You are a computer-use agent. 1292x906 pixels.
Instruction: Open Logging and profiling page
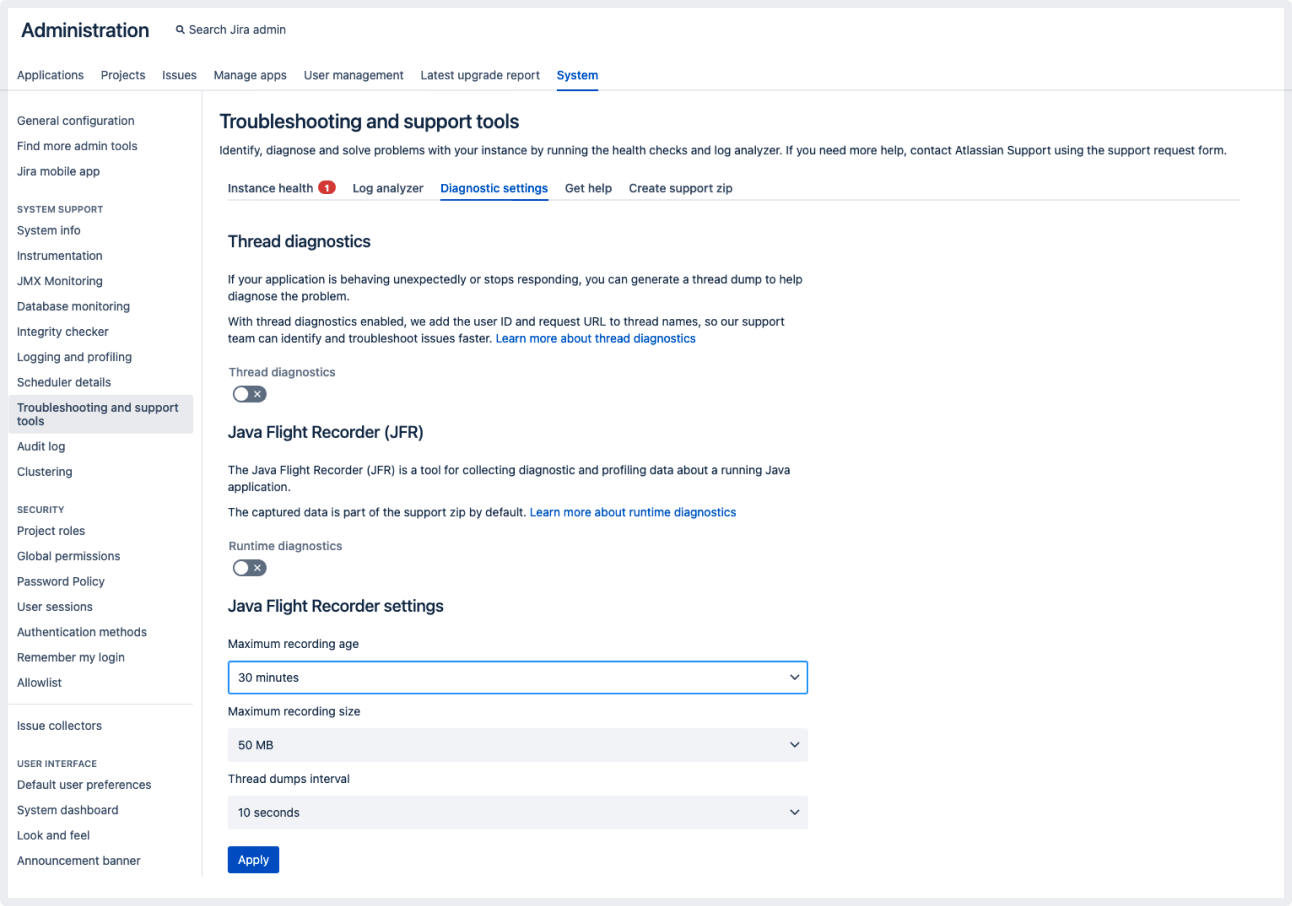74,357
